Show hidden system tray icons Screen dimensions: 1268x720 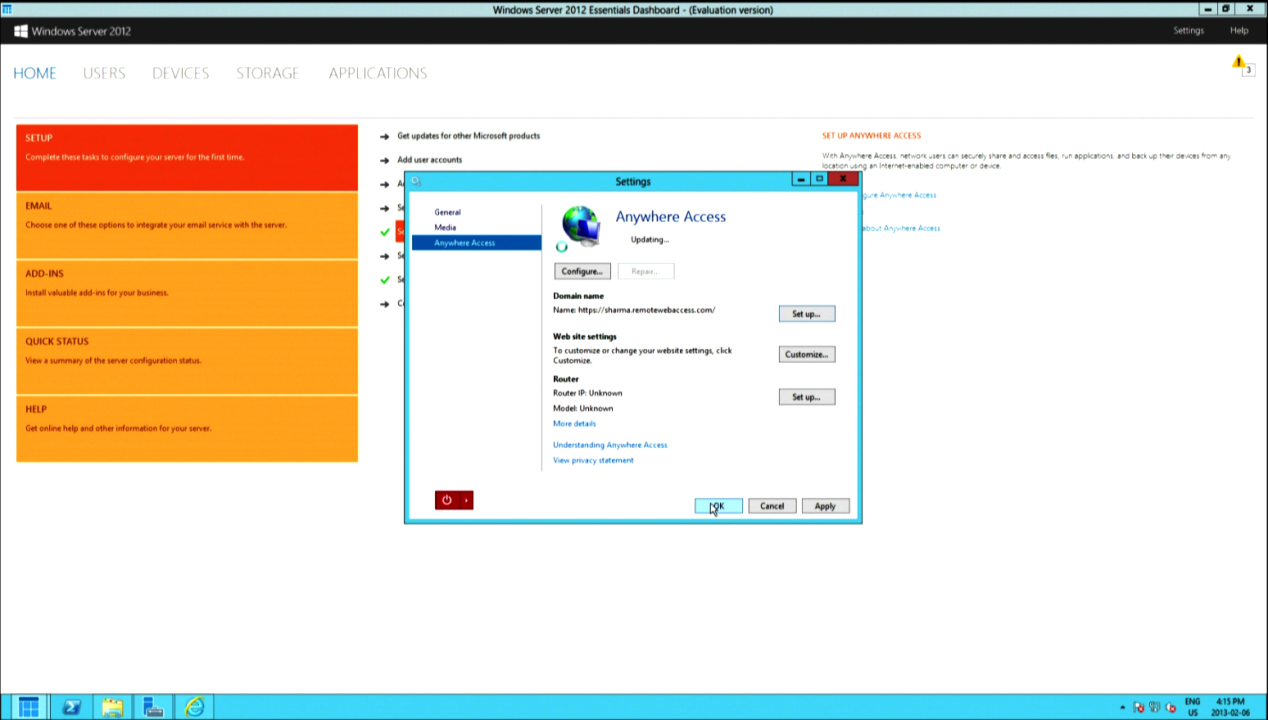pyautogui.click(x=1122, y=707)
